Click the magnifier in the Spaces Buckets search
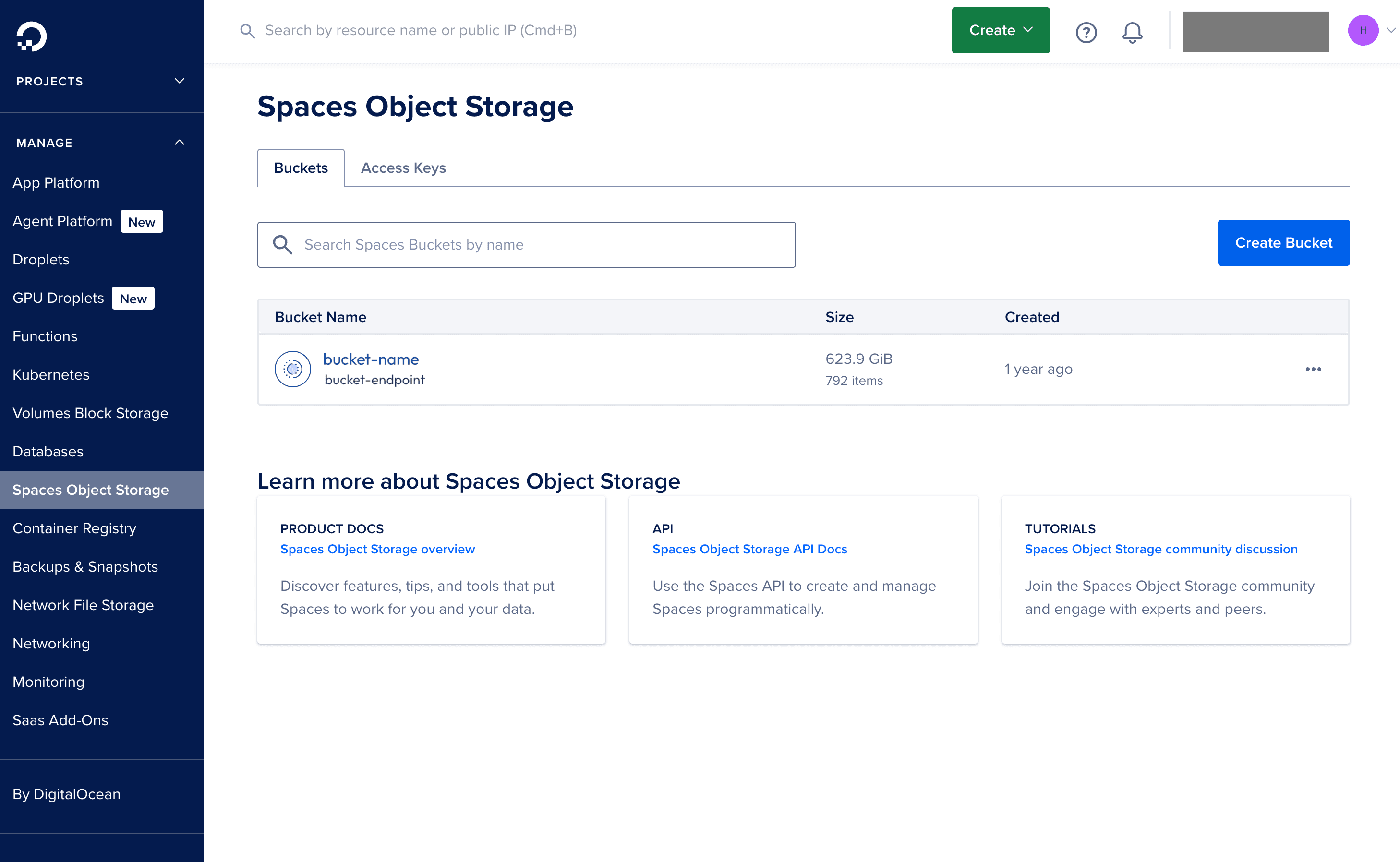Image resolution: width=1400 pixels, height=862 pixels. [x=283, y=244]
